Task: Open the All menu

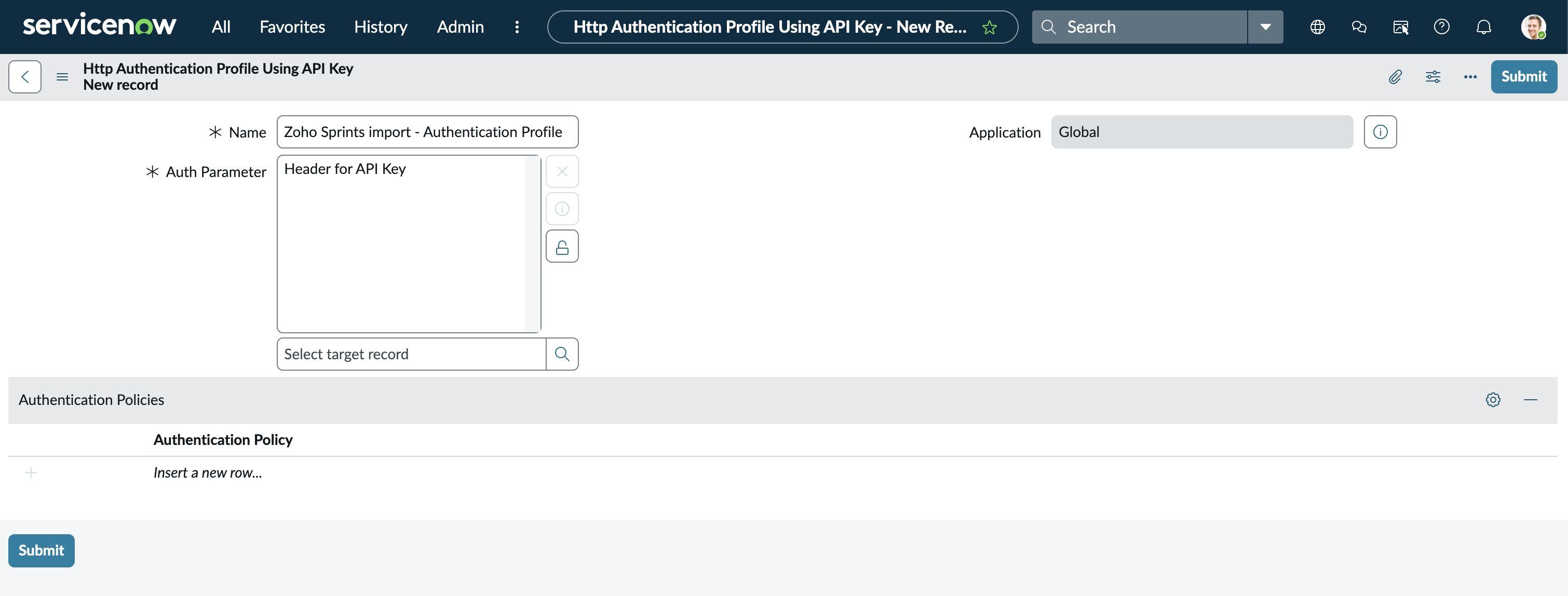Action: pos(220,27)
